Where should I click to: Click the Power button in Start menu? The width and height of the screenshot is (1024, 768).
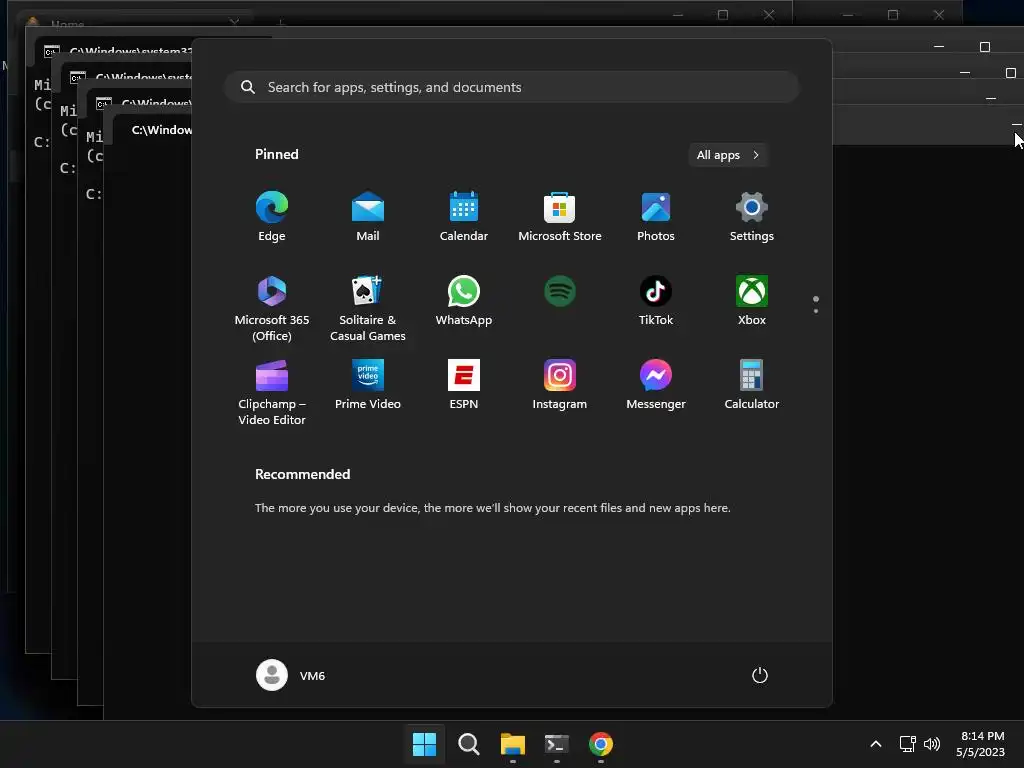(760, 675)
